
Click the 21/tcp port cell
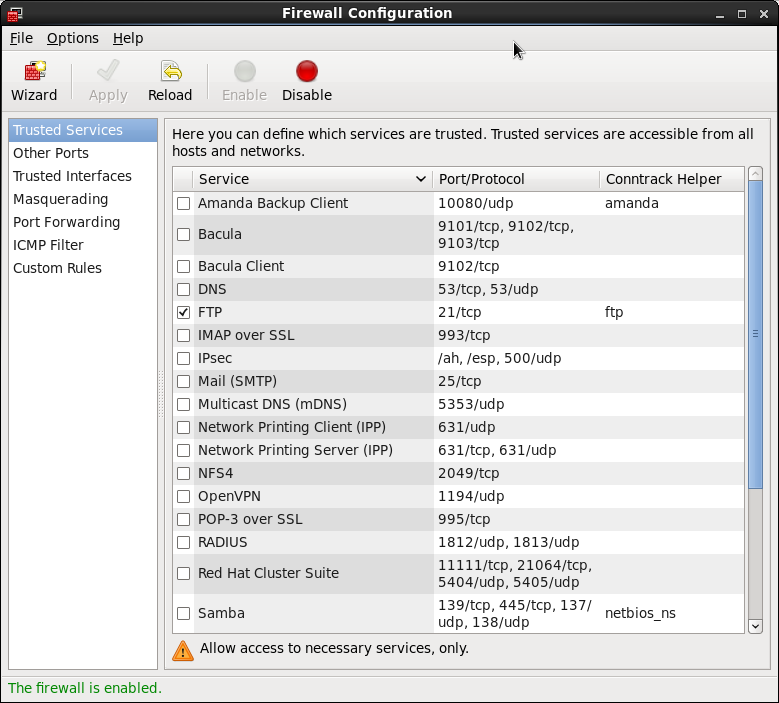pyautogui.click(x=460, y=312)
